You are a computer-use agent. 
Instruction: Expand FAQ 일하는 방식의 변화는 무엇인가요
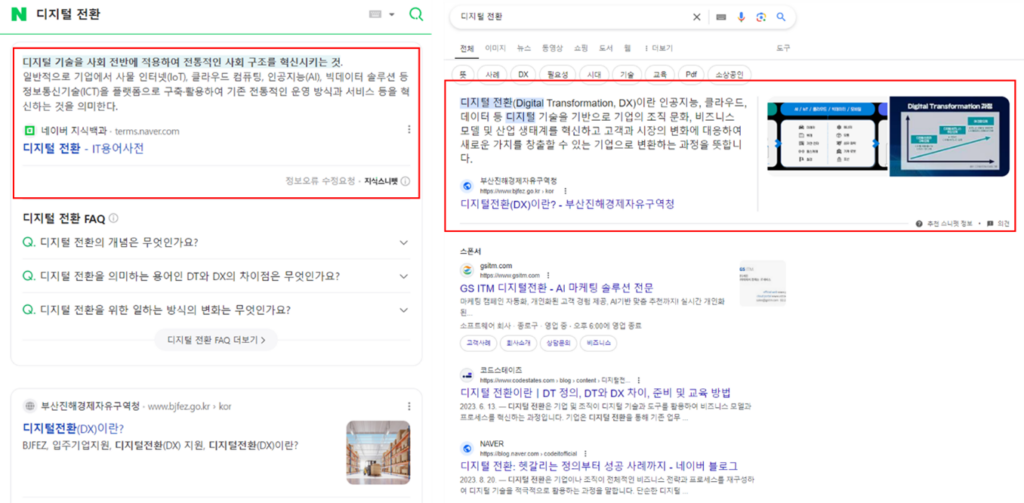tap(216, 309)
